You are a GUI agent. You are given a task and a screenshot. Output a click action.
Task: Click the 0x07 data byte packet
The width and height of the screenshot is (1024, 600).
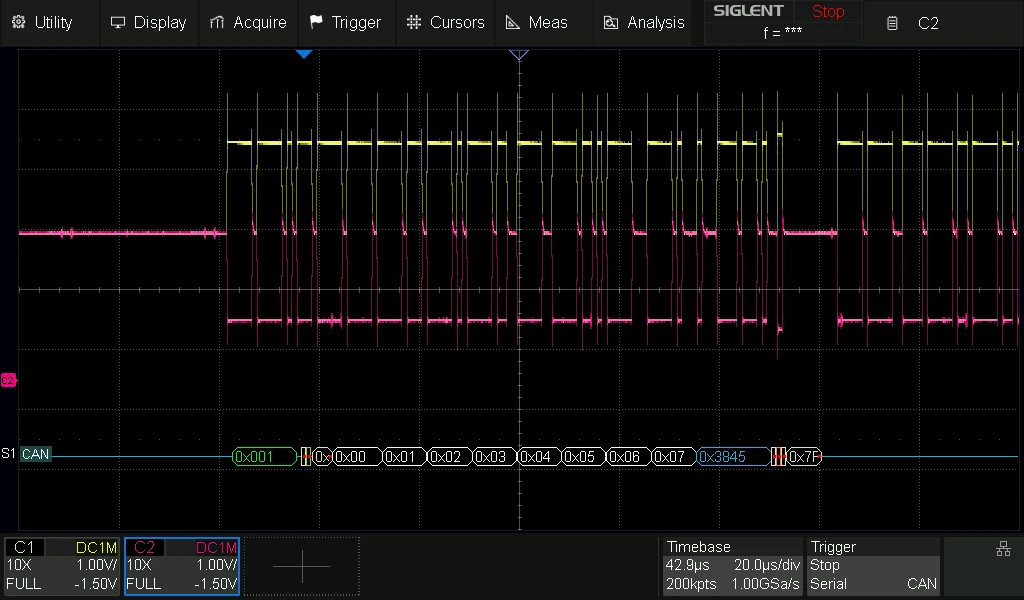(x=674, y=457)
